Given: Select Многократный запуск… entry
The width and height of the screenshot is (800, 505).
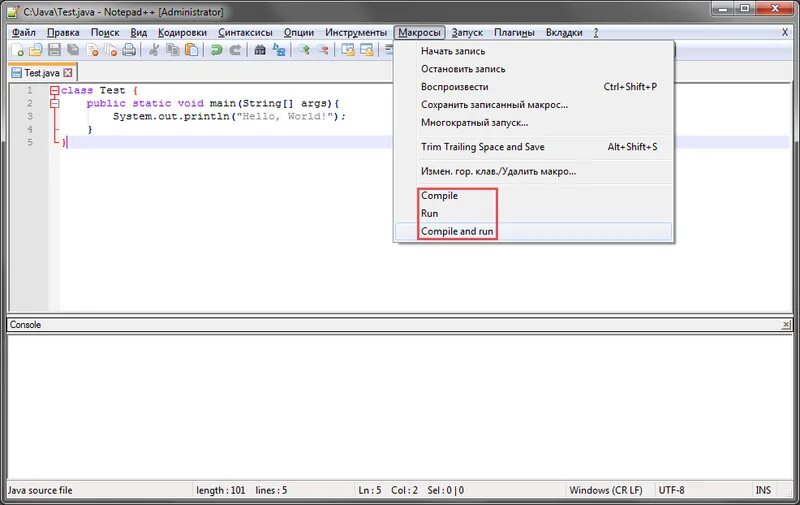Looking at the screenshot, I should (534, 122).
